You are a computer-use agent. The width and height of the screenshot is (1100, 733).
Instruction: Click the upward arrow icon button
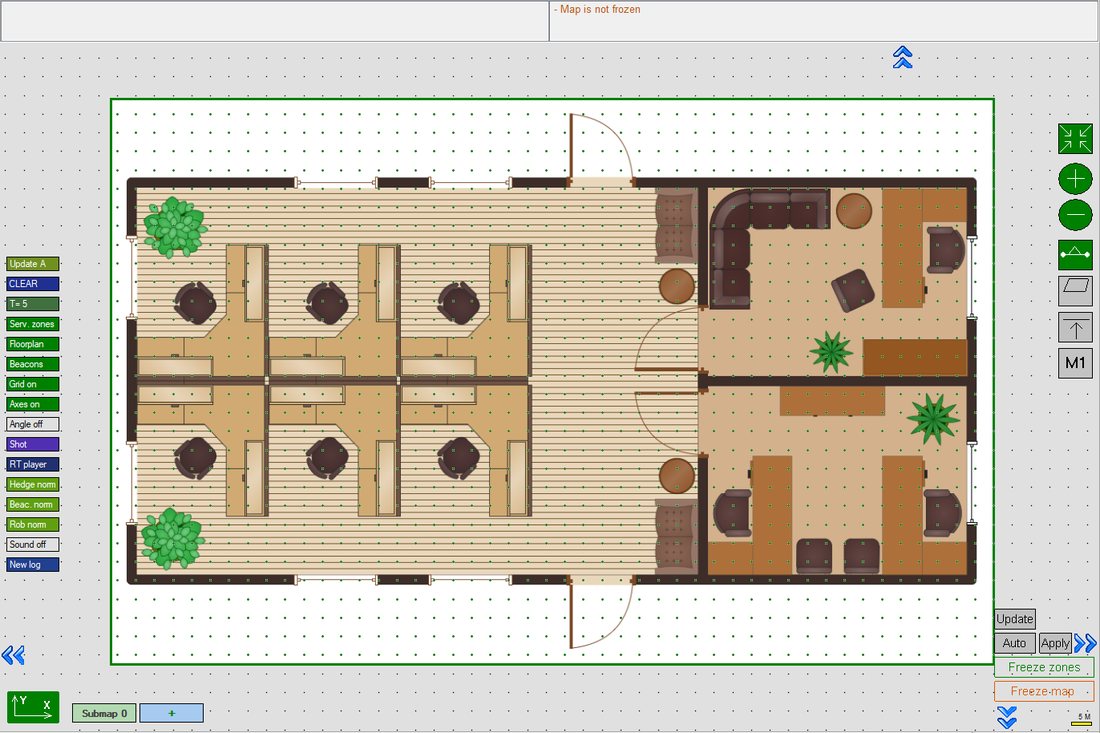click(1075, 327)
